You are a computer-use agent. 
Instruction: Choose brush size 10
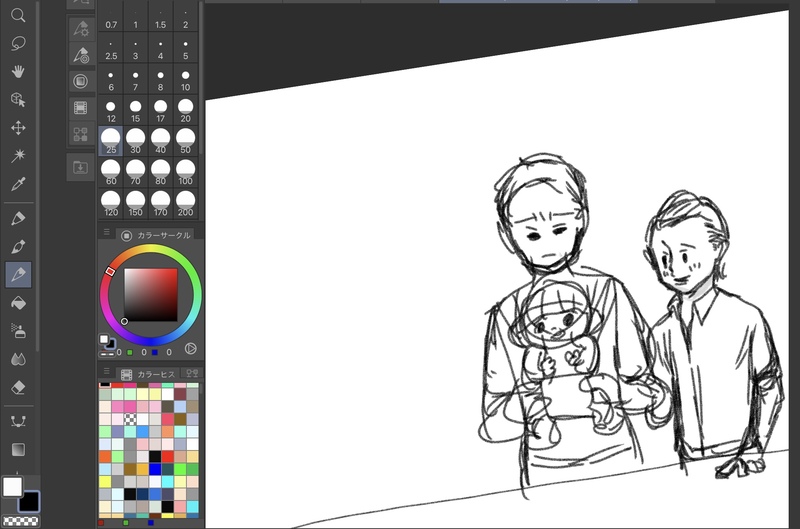coord(185,80)
